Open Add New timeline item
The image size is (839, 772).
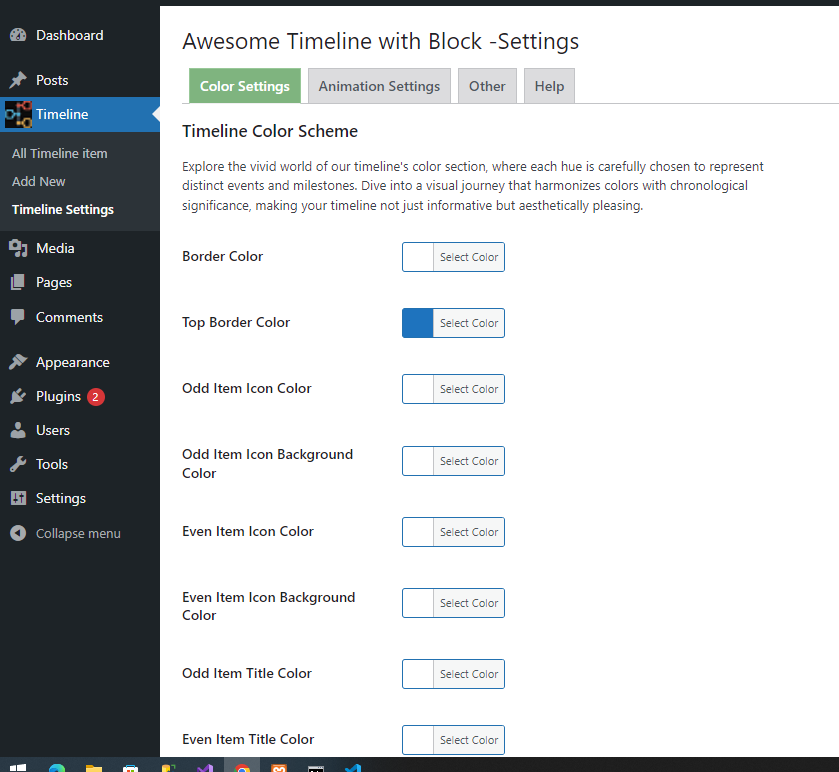[39, 181]
